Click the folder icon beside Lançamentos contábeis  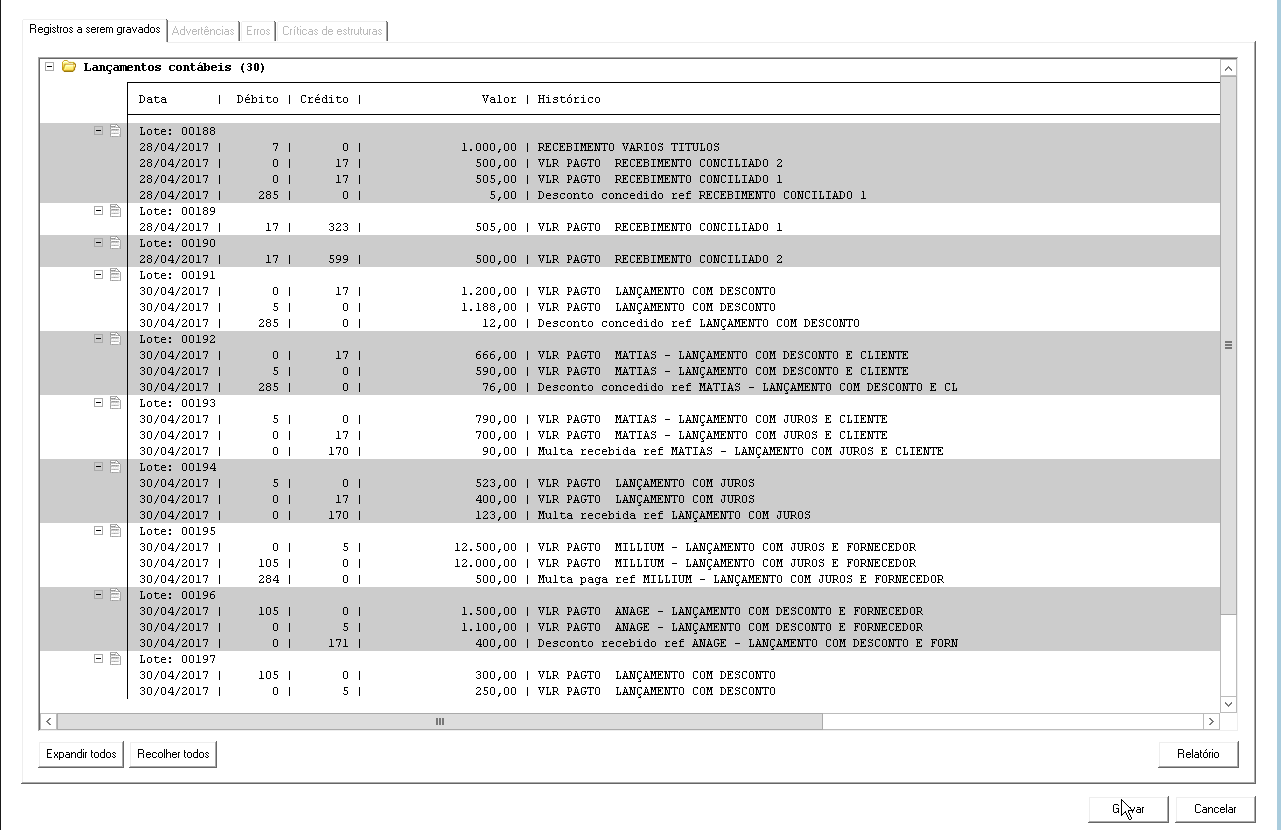pos(69,67)
